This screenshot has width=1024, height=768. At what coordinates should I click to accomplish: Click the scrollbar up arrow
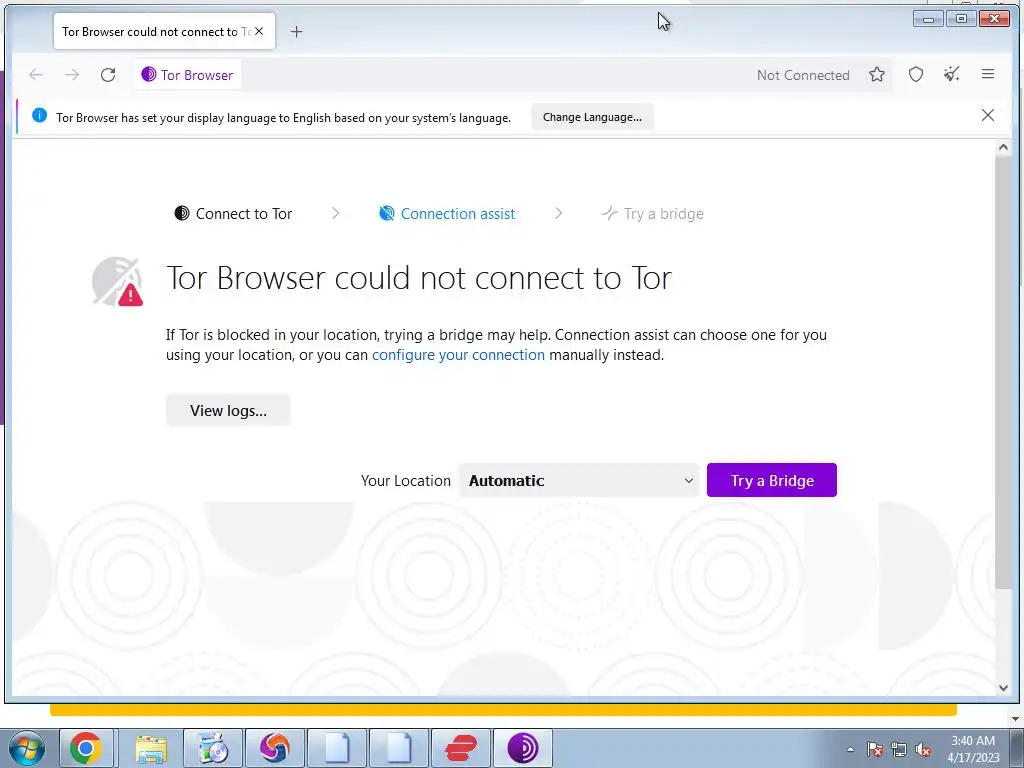click(x=1003, y=148)
